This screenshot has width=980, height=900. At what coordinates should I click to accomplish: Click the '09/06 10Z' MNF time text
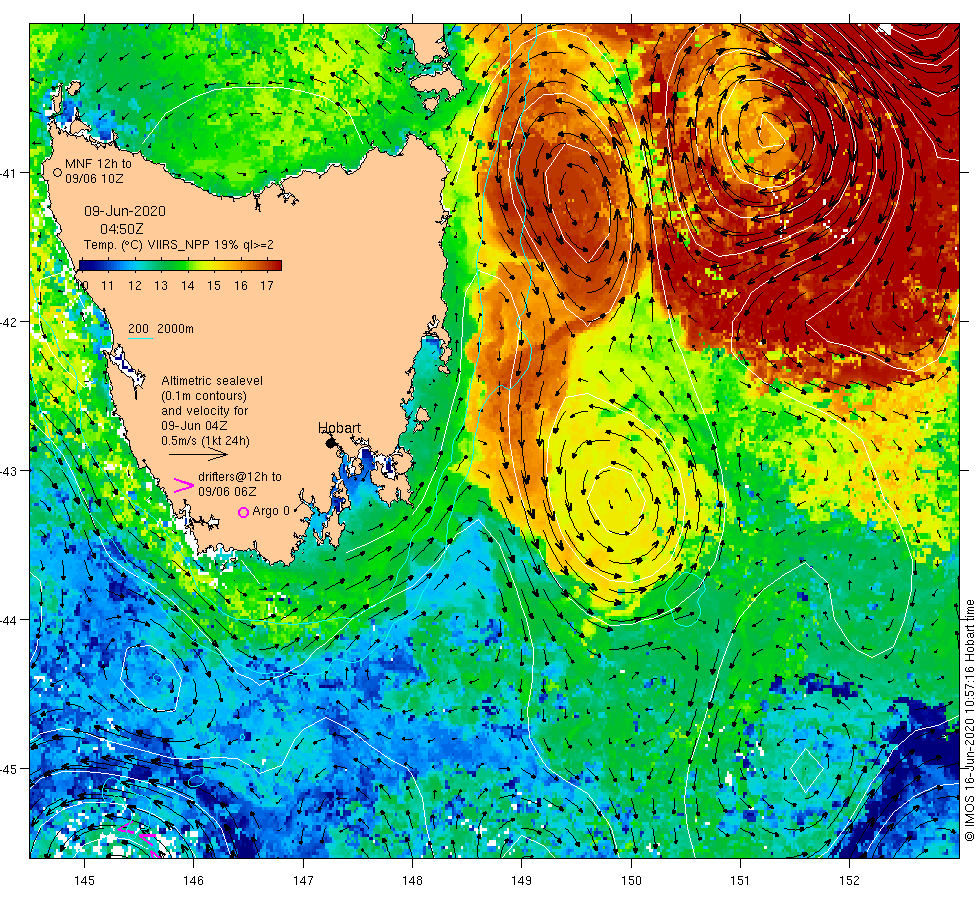(94, 179)
